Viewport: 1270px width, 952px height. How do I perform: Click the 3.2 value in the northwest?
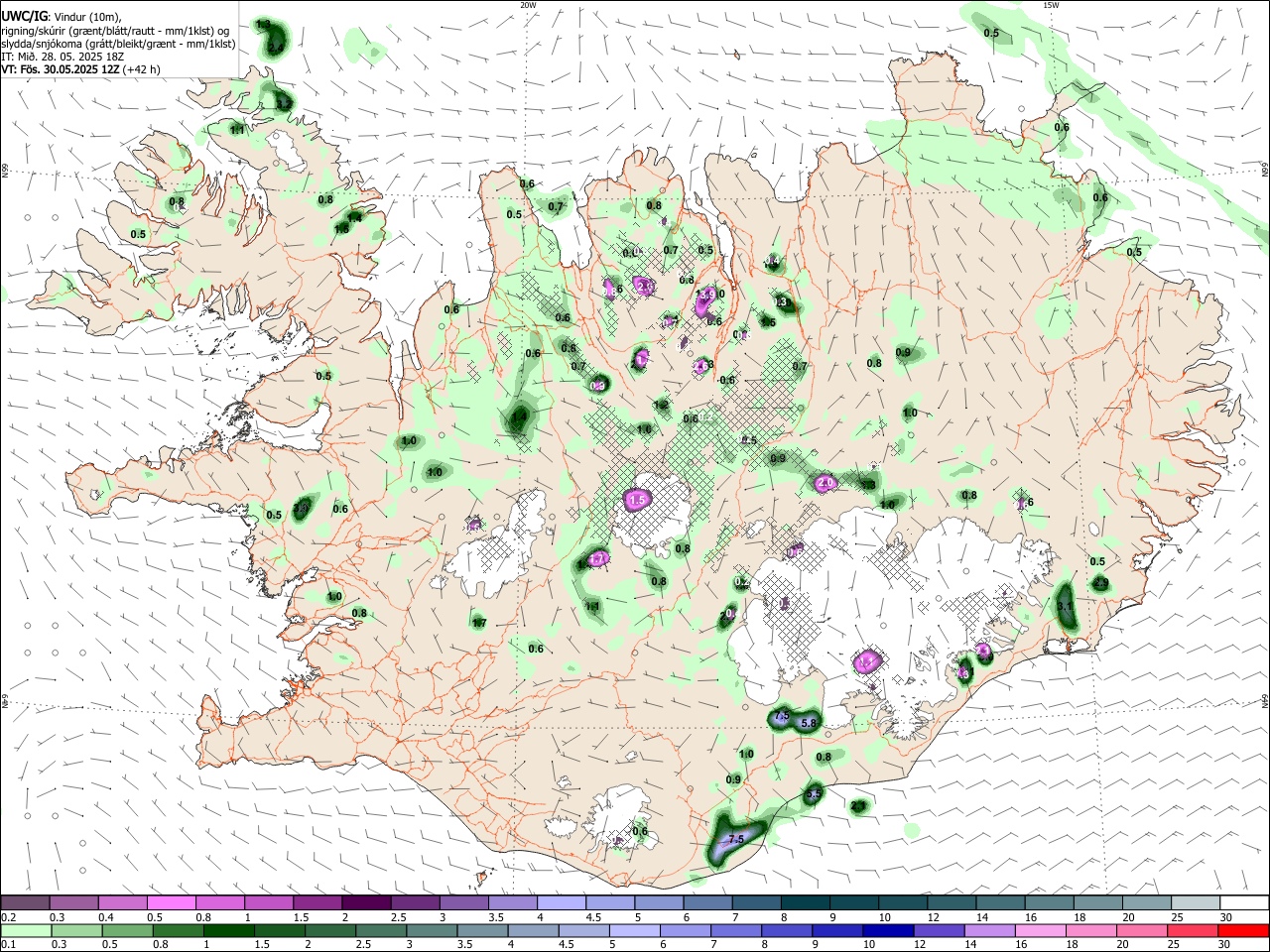(284, 103)
